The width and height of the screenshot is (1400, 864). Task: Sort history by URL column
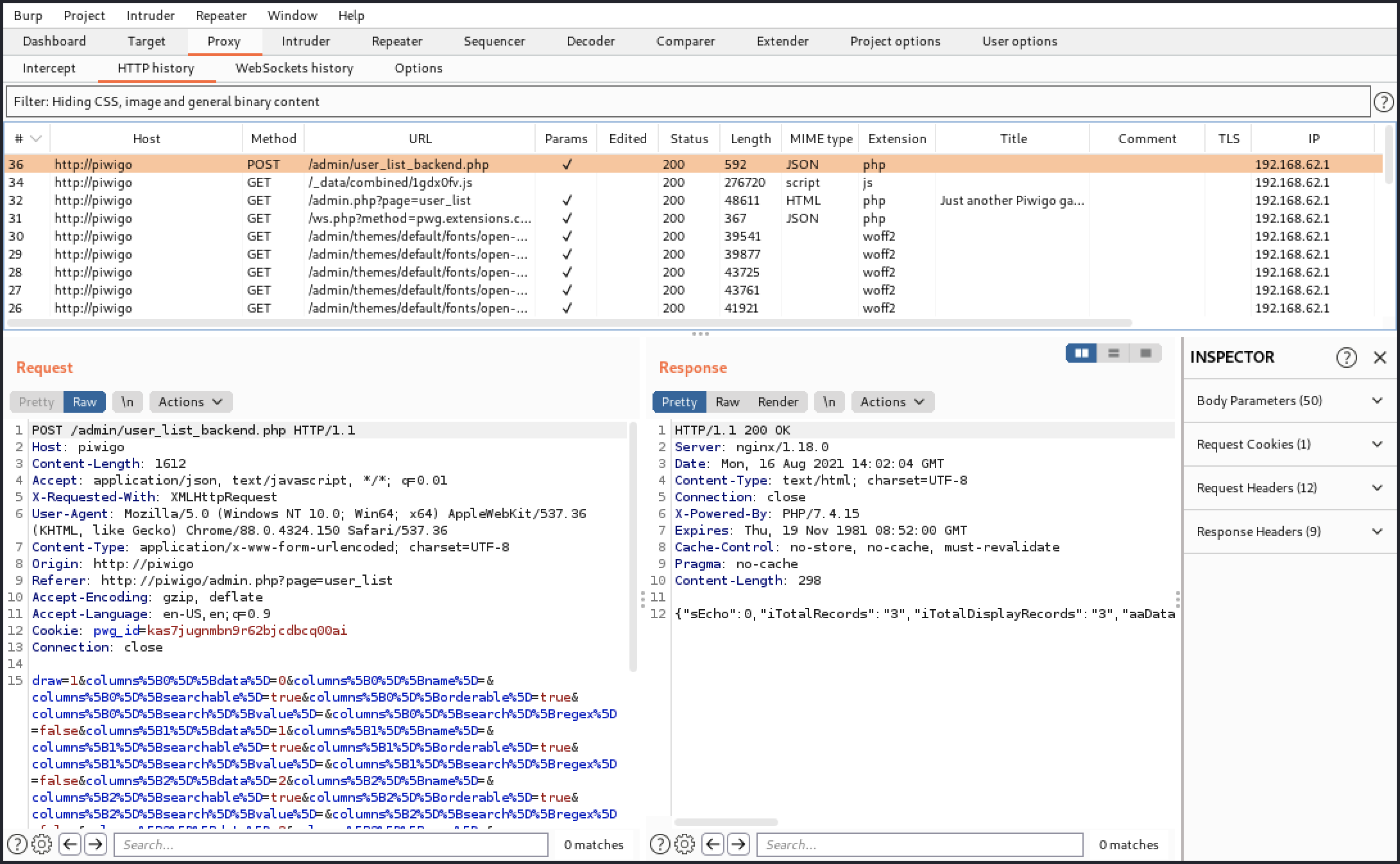pos(420,139)
